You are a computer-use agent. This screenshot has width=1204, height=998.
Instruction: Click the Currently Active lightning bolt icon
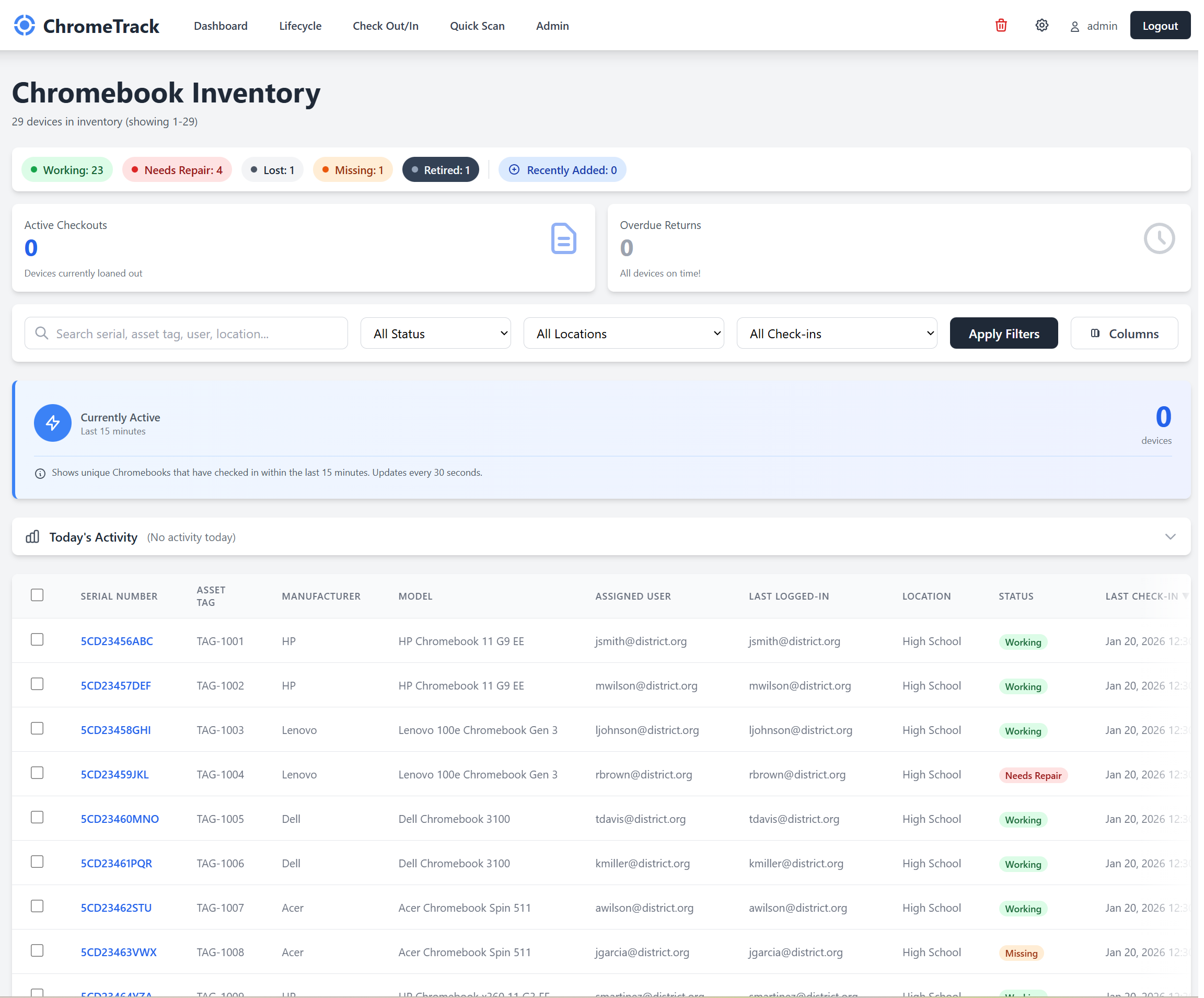pyautogui.click(x=52, y=423)
